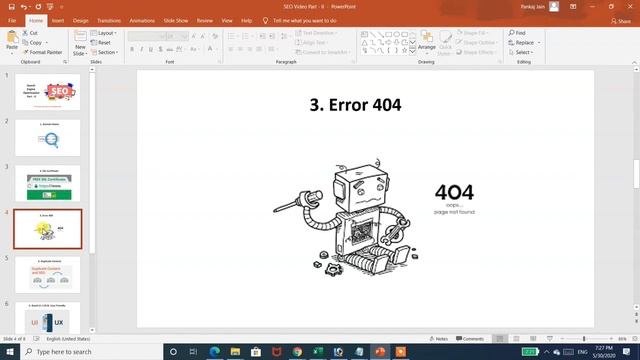Open the Section dropdown

pyautogui.click(x=104, y=52)
